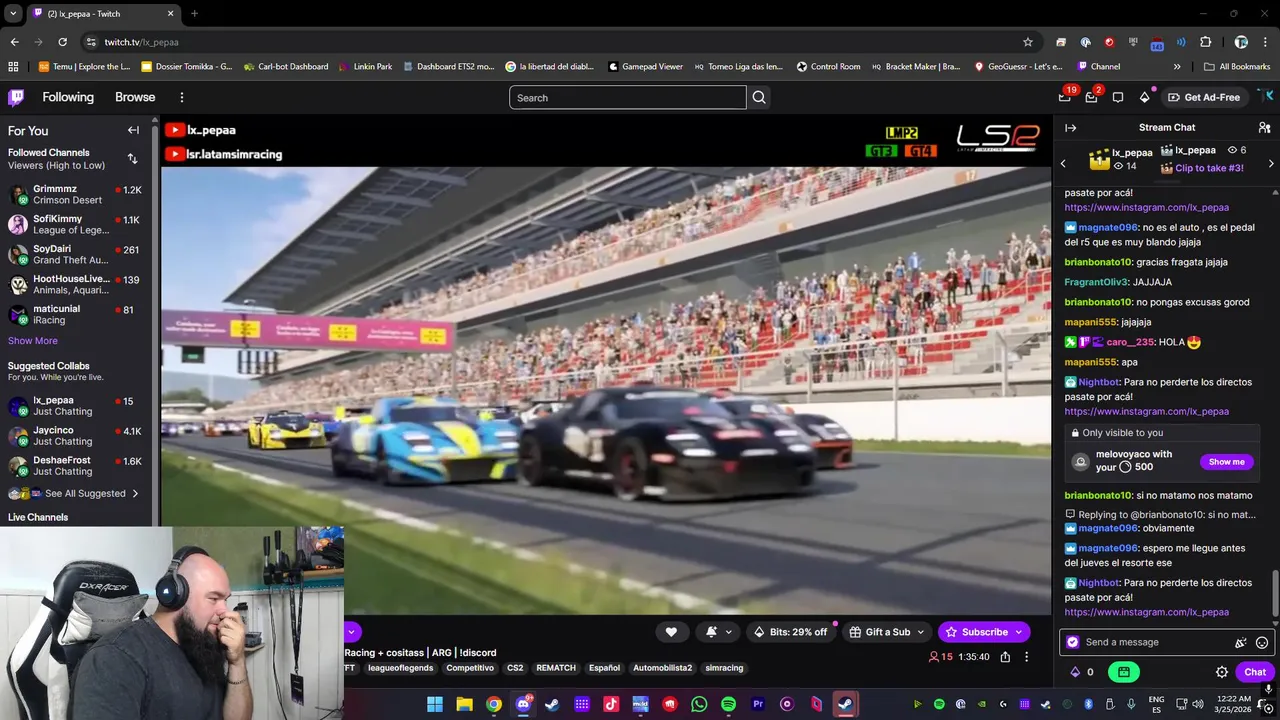Click the Show me button in chat
The image size is (1280, 720).
(x=1227, y=462)
